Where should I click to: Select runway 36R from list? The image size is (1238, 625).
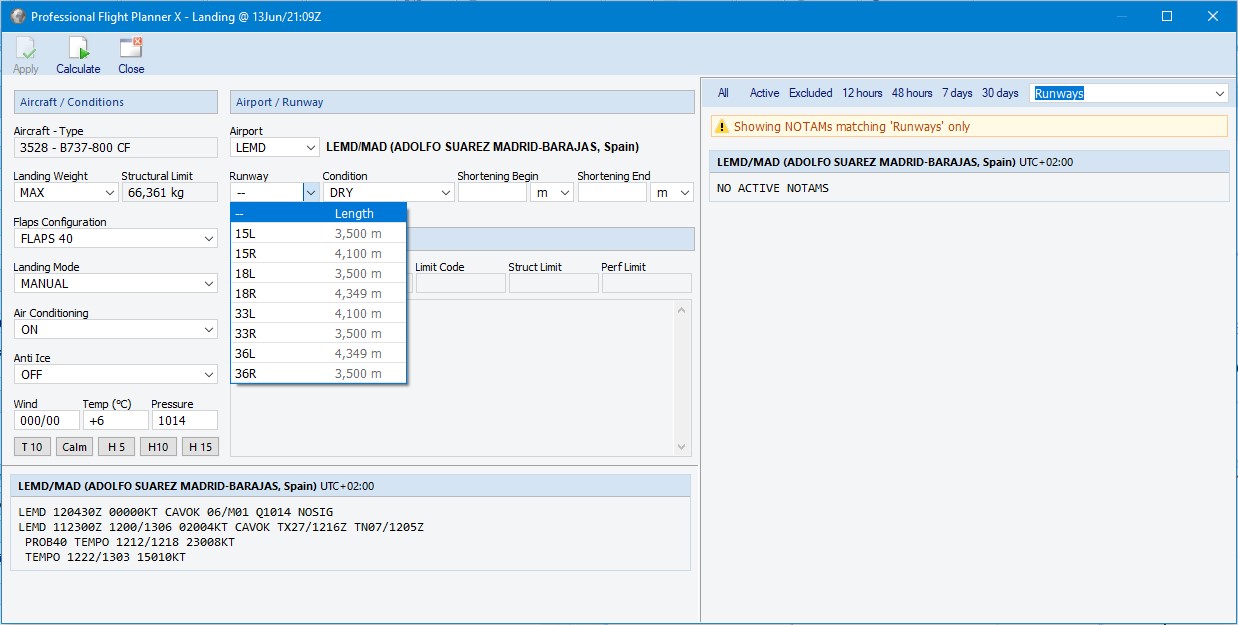pyautogui.click(x=318, y=373)
